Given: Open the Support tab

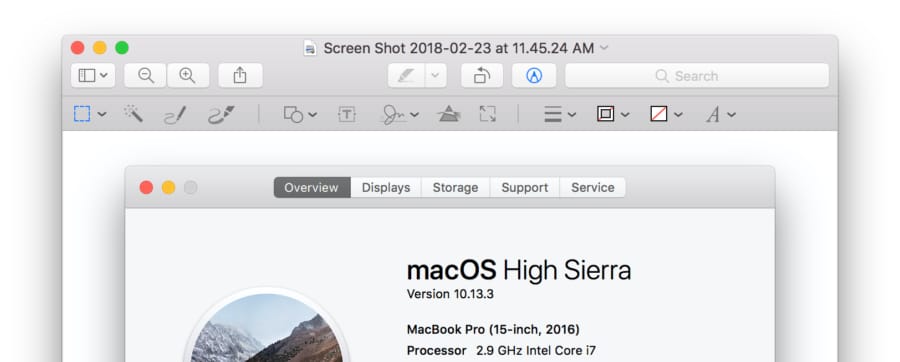Looking at the screenshot, I should pos(525,188).
